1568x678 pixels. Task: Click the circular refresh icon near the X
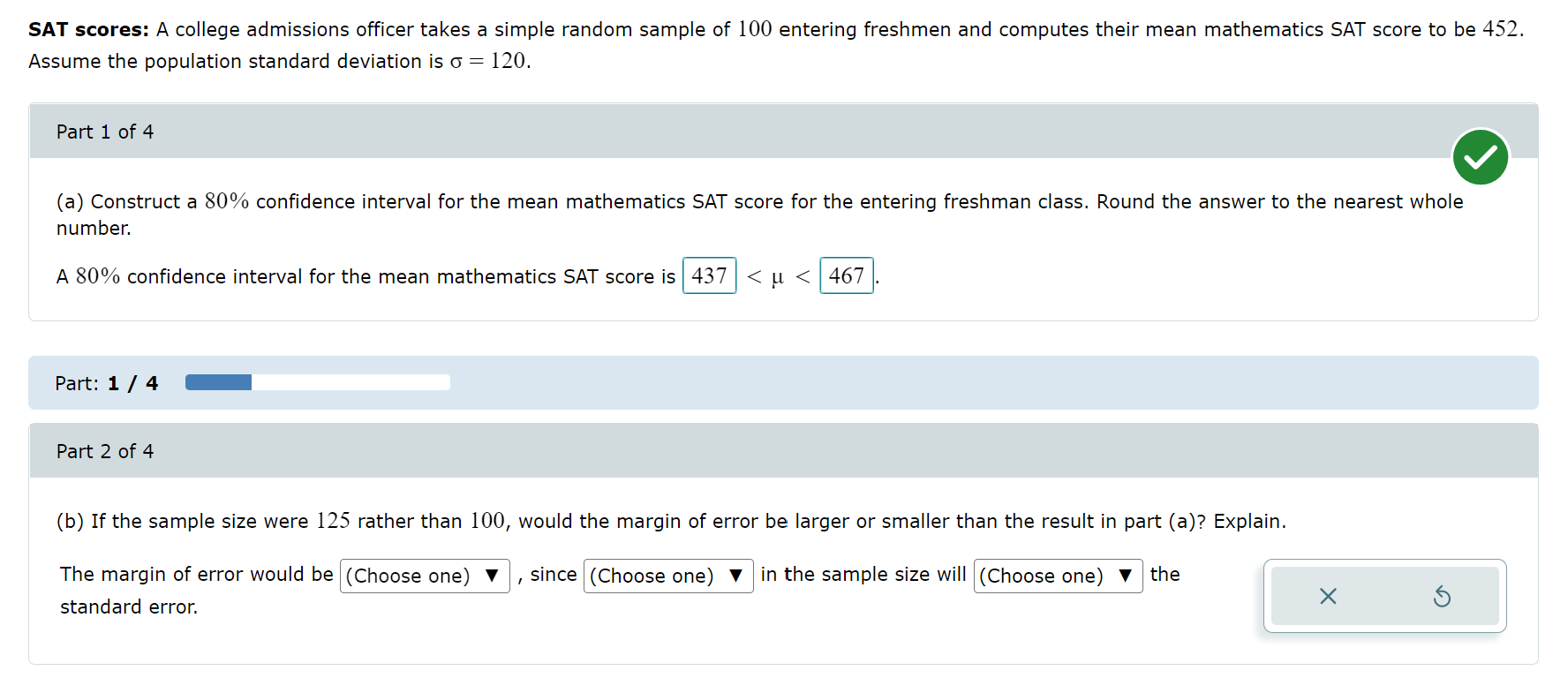pos(1443,596)
